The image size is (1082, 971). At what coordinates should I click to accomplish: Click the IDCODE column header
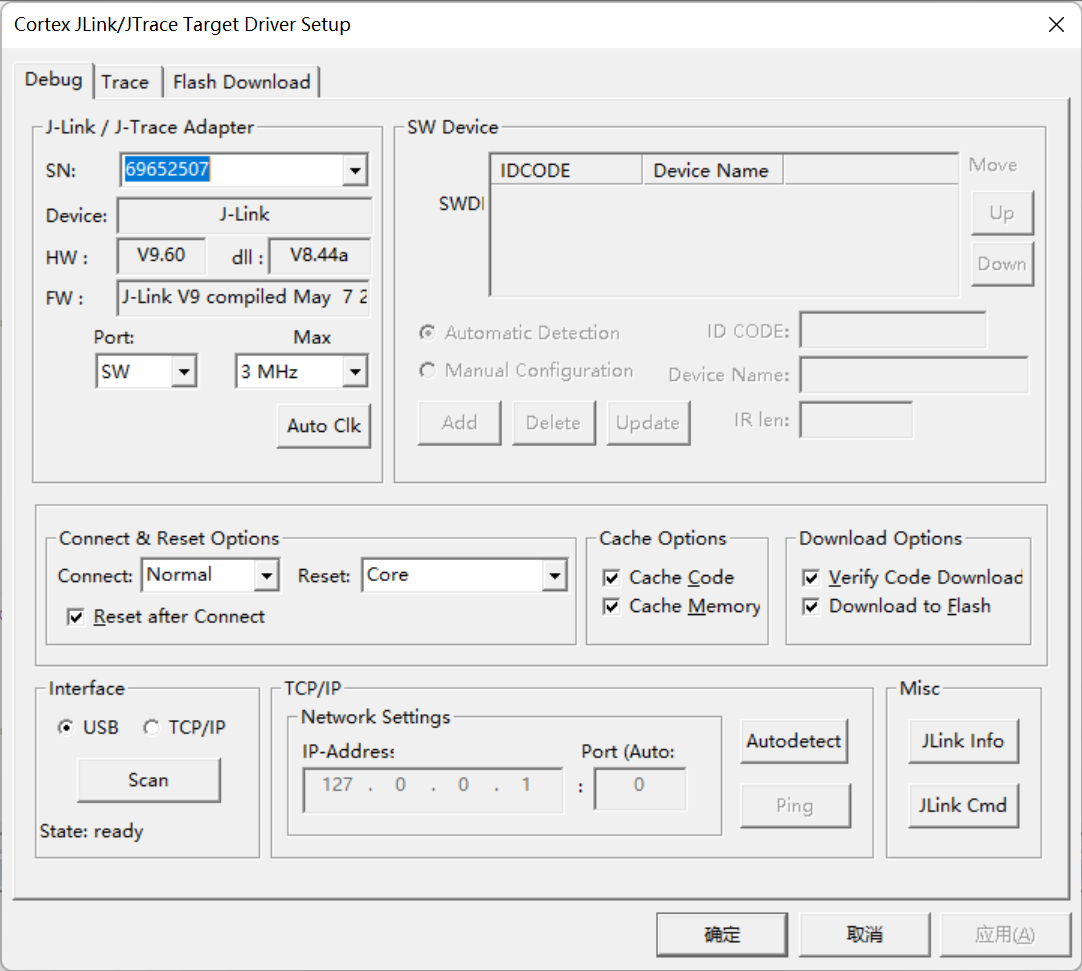point(566,170)
